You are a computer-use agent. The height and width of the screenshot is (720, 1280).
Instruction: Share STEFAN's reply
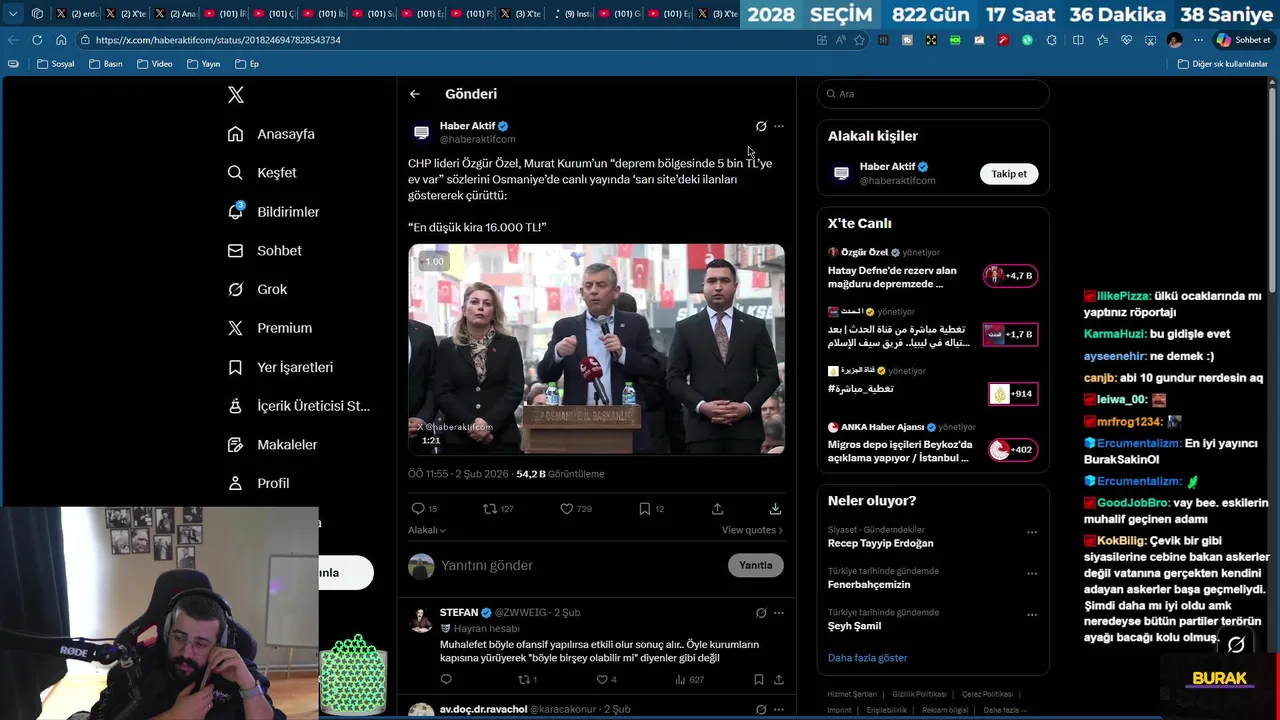click(778, 680)
